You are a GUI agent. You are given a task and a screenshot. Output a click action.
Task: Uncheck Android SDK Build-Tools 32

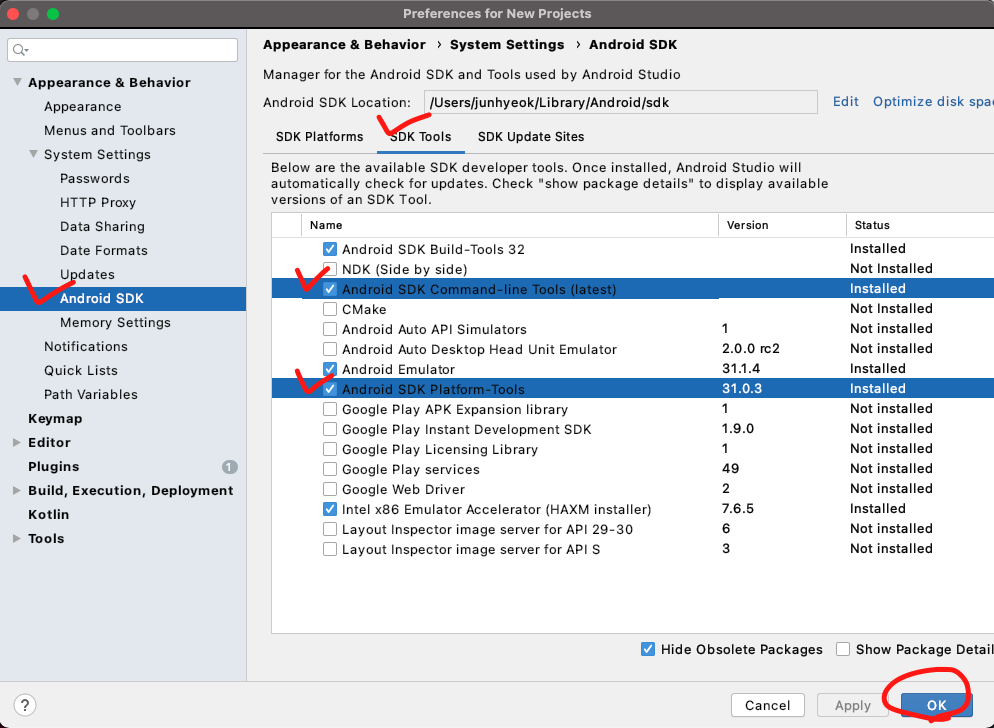pos(330,249)
